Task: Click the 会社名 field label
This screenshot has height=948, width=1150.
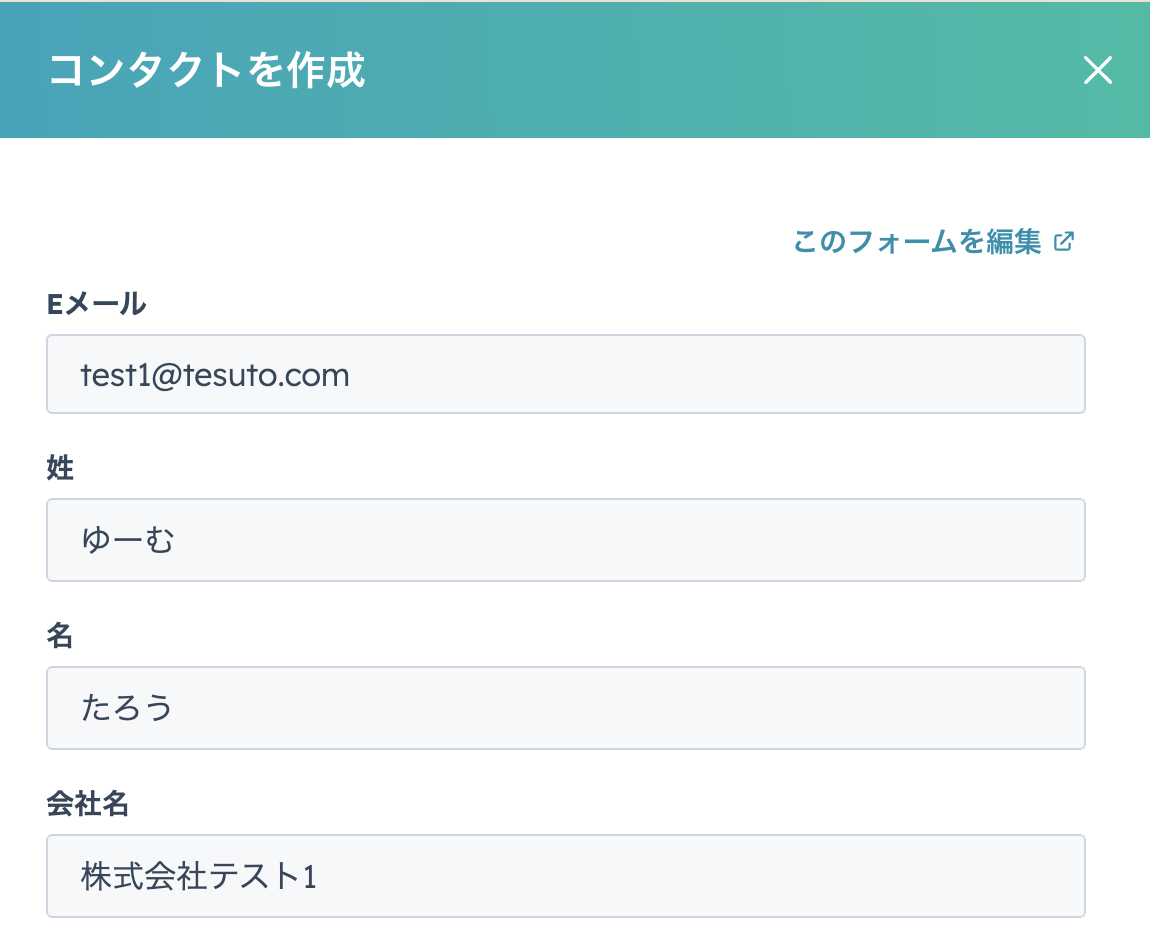Action: [x=88, y=804]
